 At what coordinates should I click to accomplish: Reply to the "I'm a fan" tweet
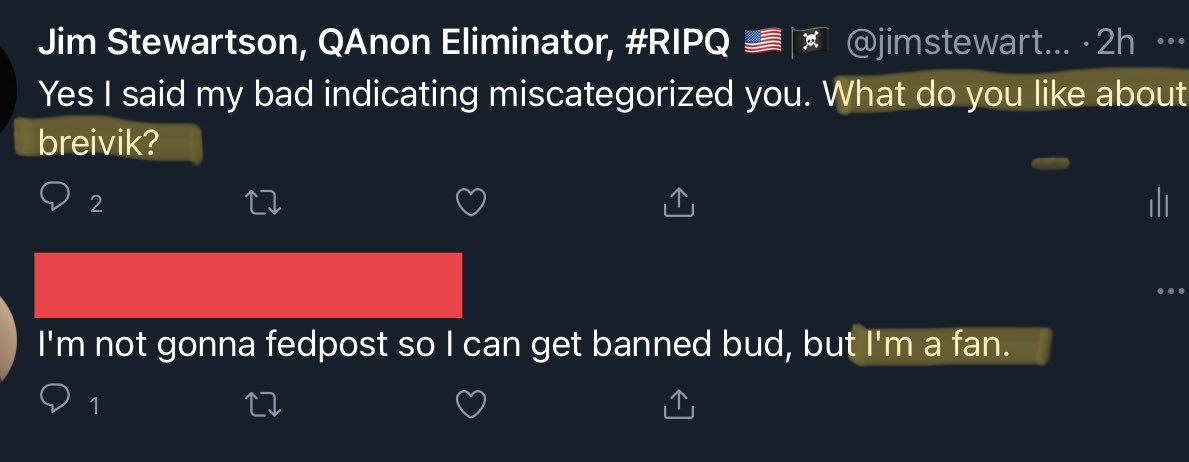[56, 402]
